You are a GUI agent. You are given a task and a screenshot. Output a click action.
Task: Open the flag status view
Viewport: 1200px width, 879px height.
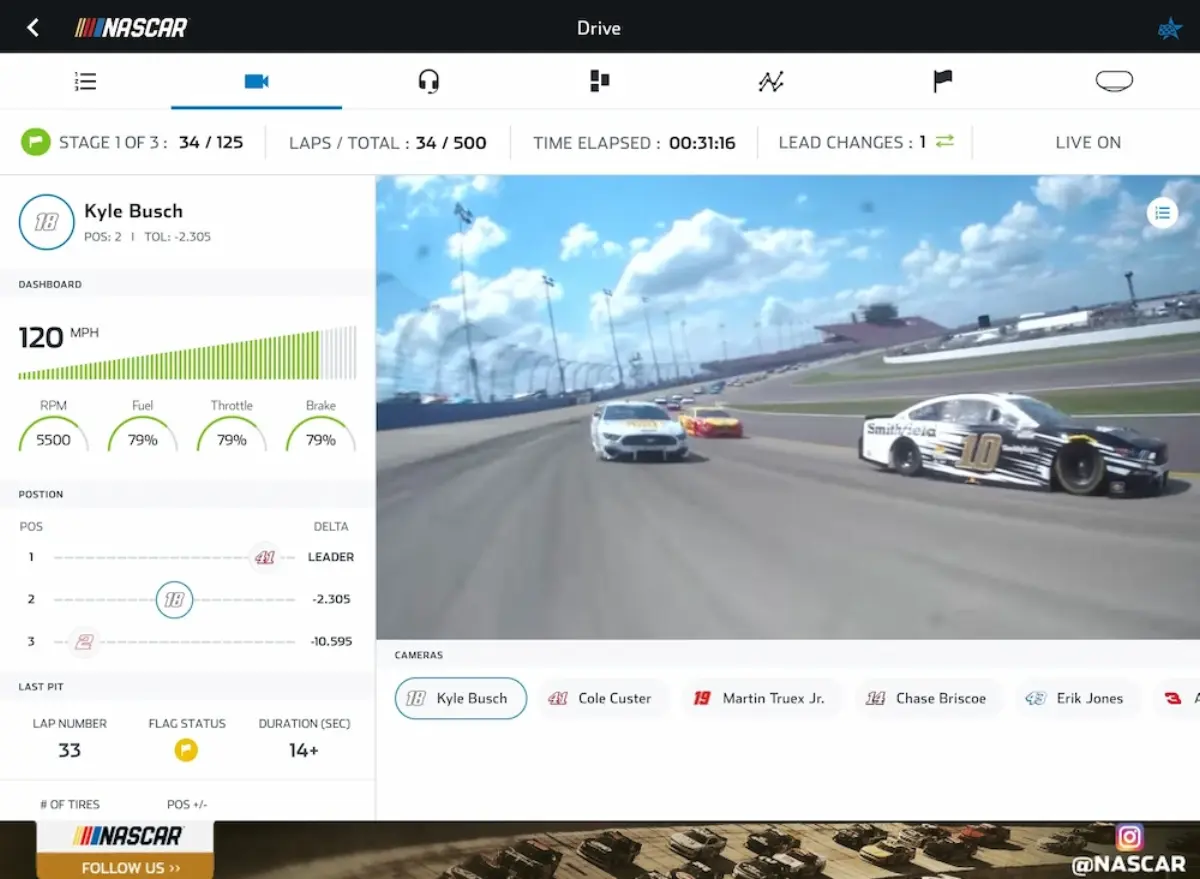tap(942, 82)
